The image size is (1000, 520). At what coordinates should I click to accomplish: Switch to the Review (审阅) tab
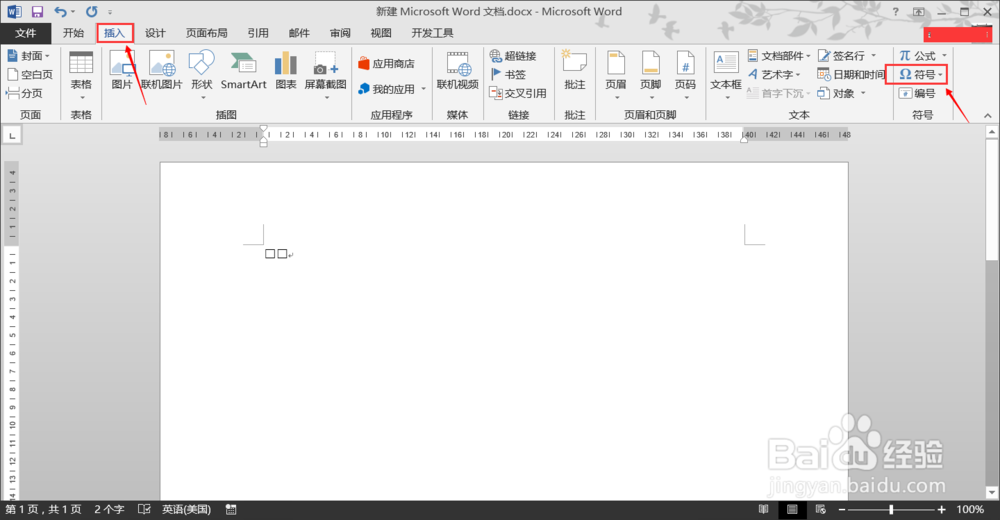point(340,33)
